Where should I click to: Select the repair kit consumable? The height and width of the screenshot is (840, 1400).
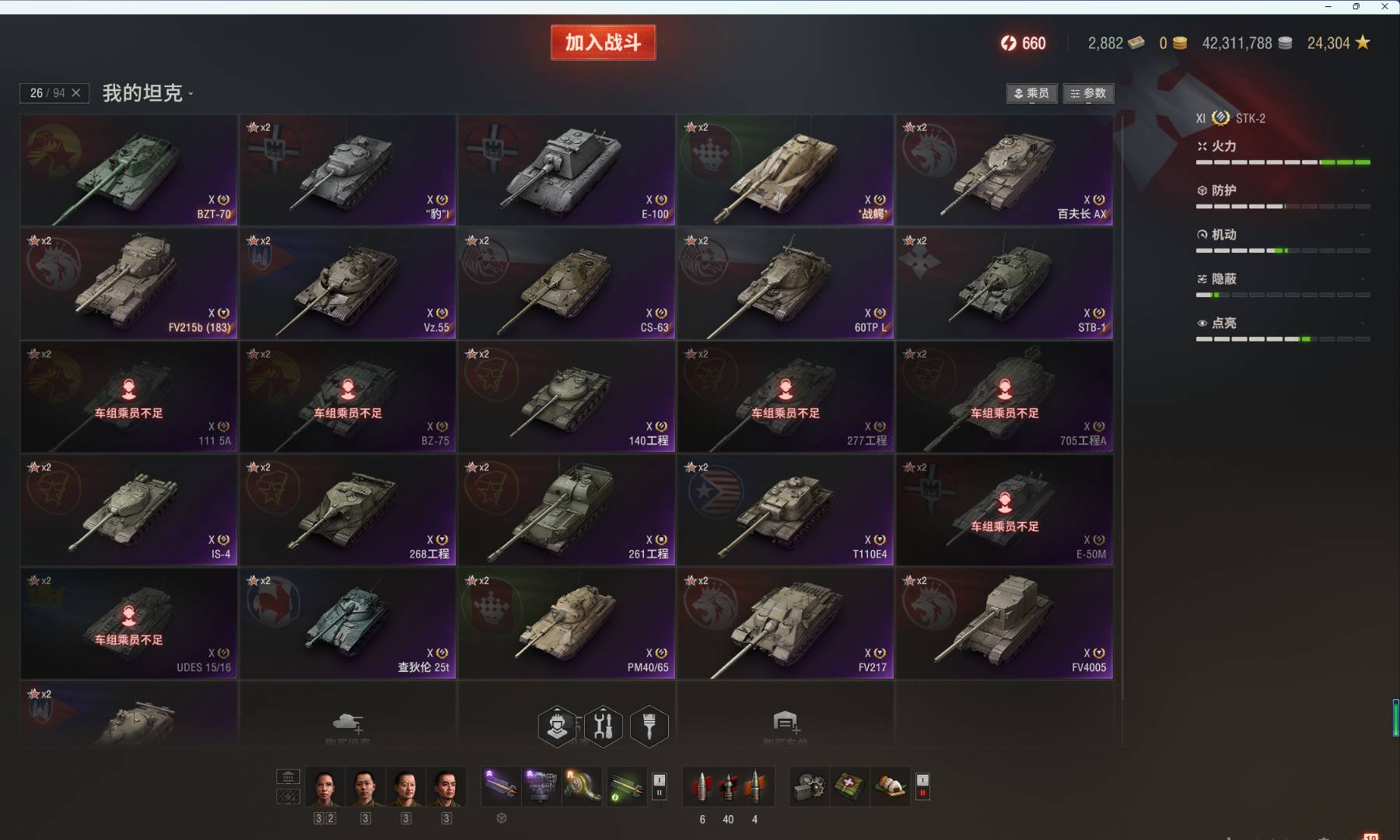809,786
